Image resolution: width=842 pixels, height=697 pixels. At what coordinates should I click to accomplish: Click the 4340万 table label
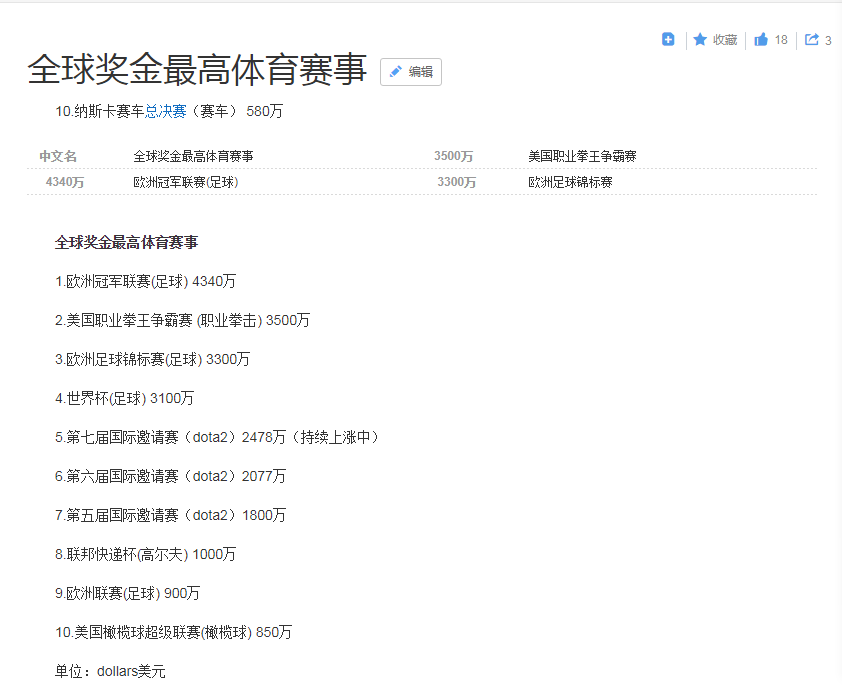[x=65, y=182]
